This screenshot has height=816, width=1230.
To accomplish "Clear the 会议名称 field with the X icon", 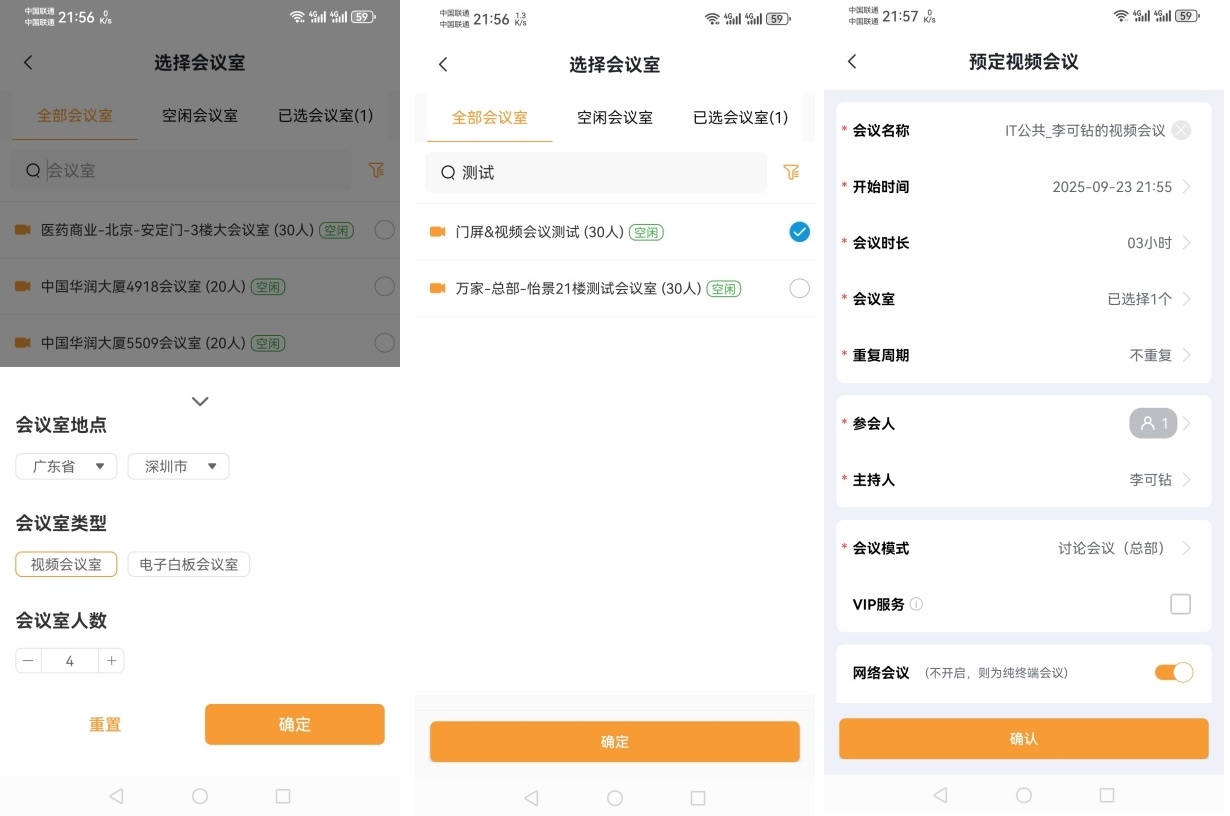I will click(1181, 130).
